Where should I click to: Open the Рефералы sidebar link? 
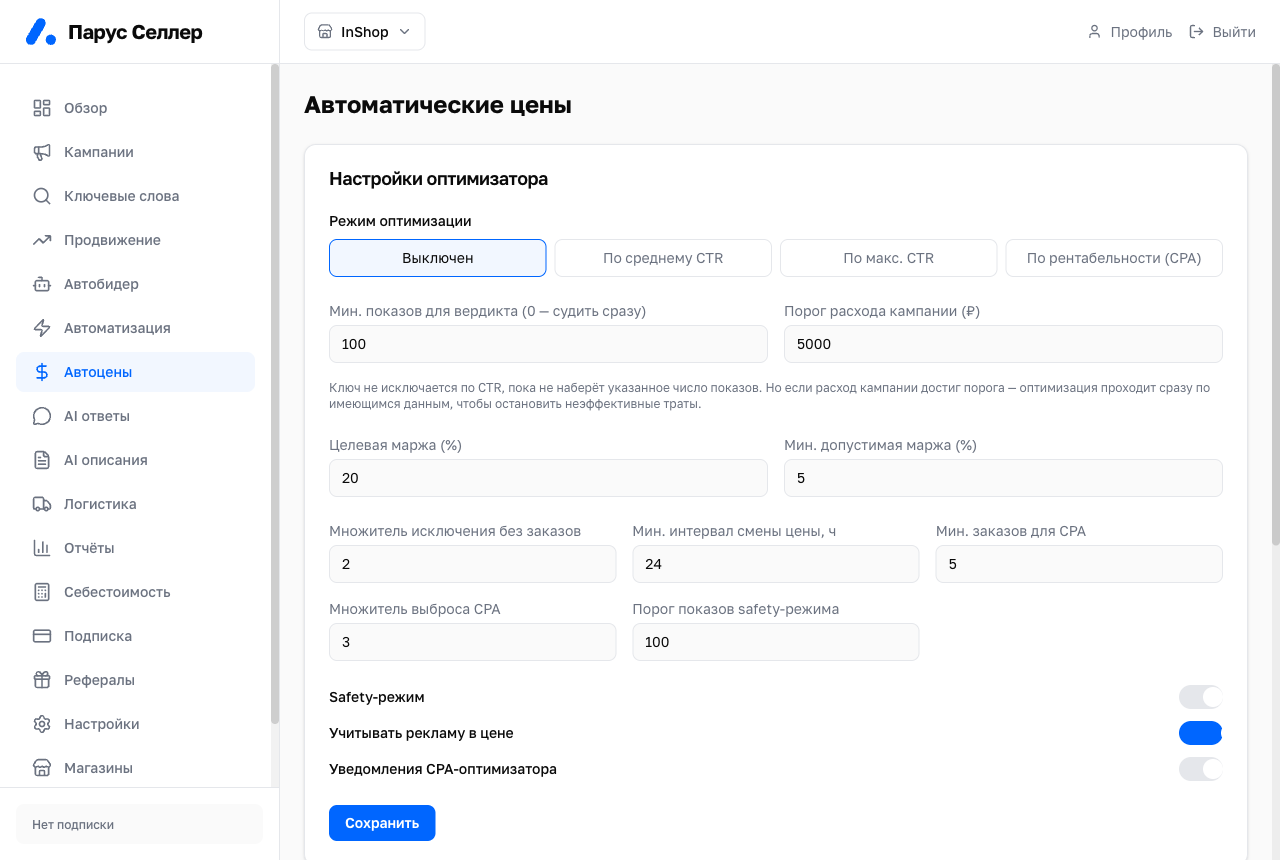coord(135,680)
